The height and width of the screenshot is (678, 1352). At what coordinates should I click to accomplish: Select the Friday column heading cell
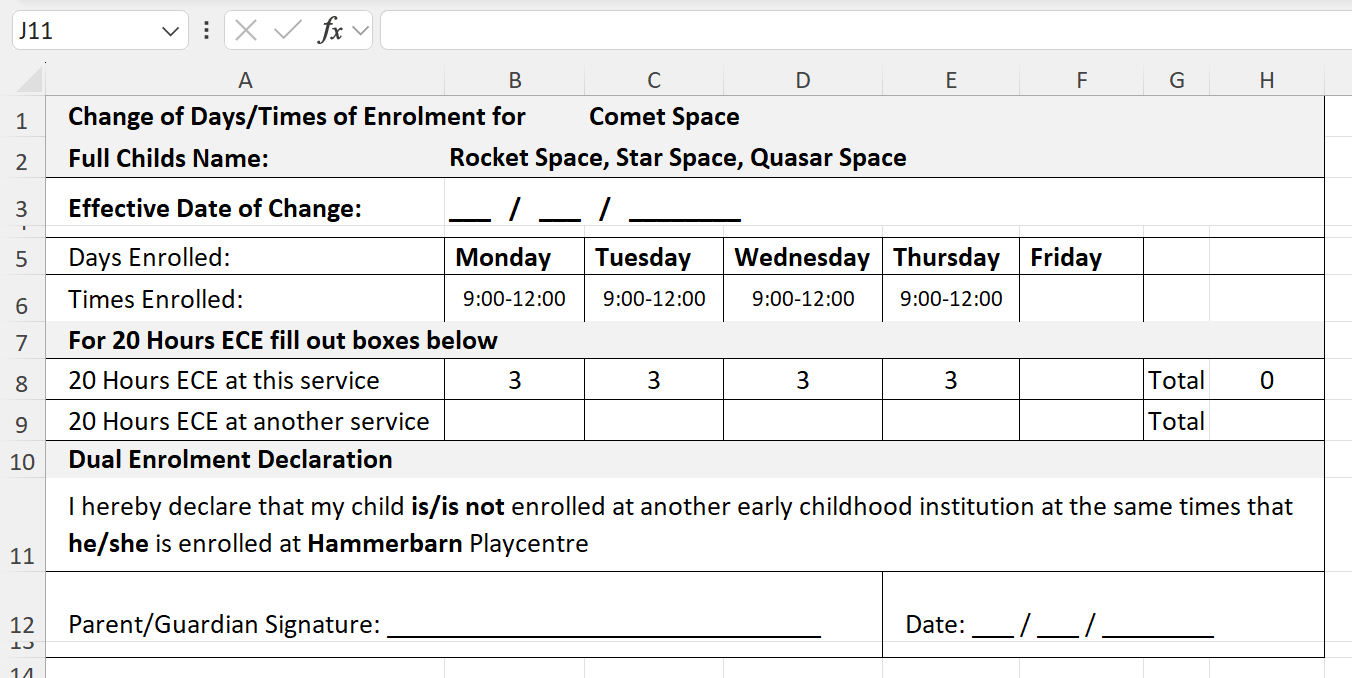coord(1081,257)
